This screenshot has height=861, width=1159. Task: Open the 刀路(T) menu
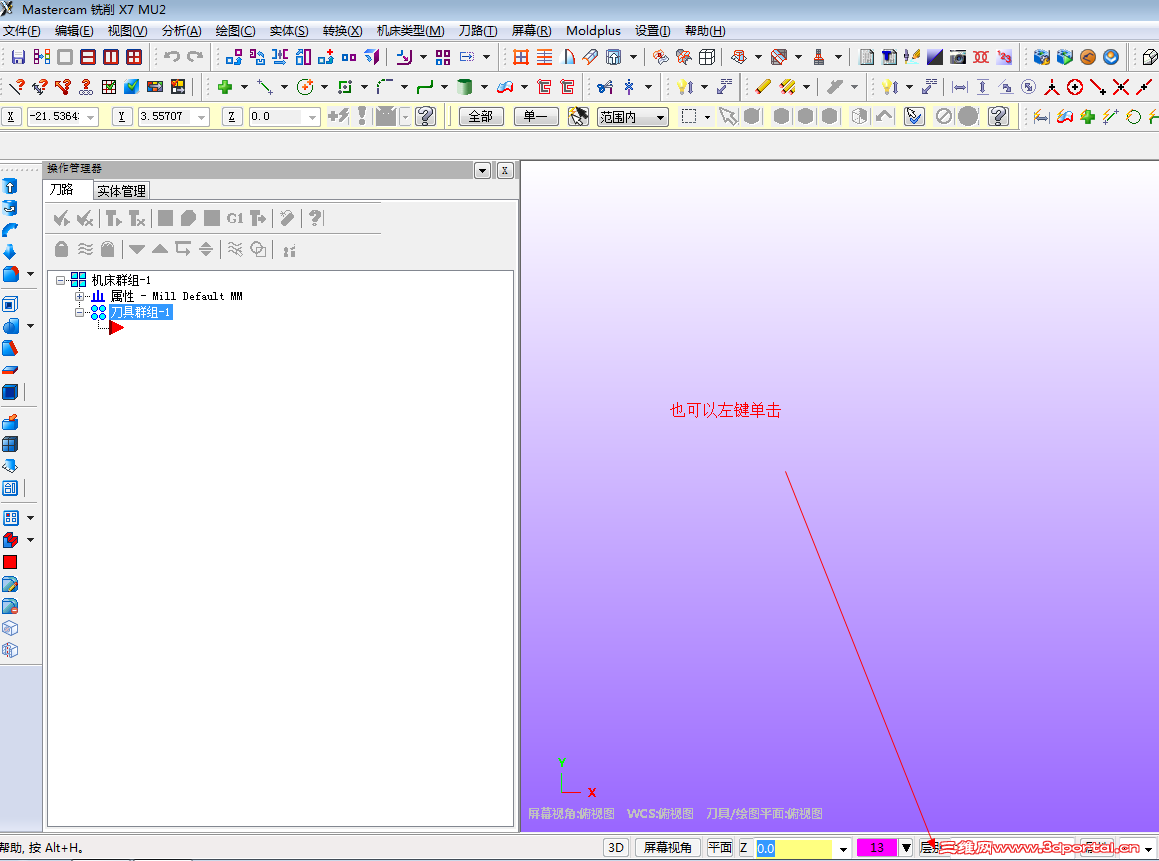point(477,30)
